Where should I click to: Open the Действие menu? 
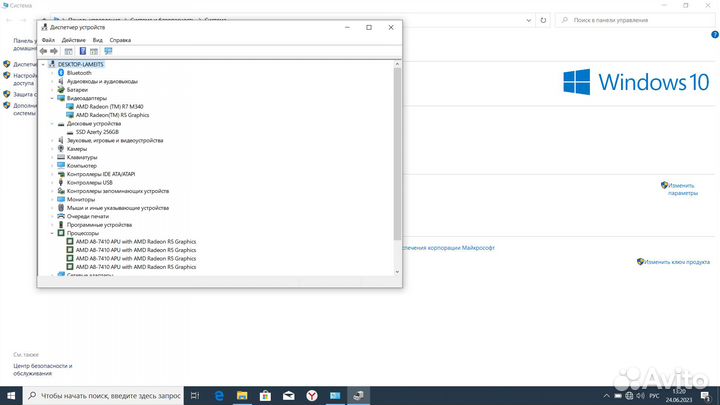[x=73, y=40]
